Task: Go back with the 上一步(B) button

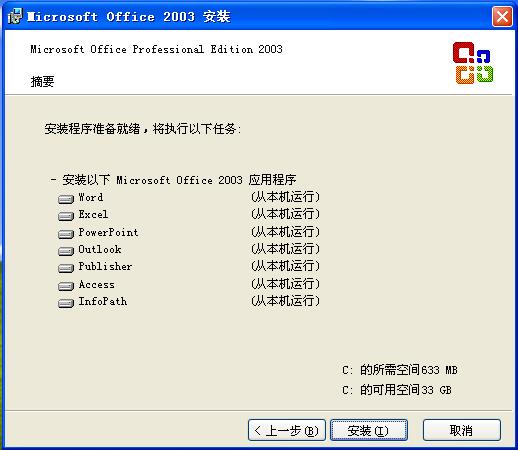Action: pyautogui.click(x=286, y=430)
